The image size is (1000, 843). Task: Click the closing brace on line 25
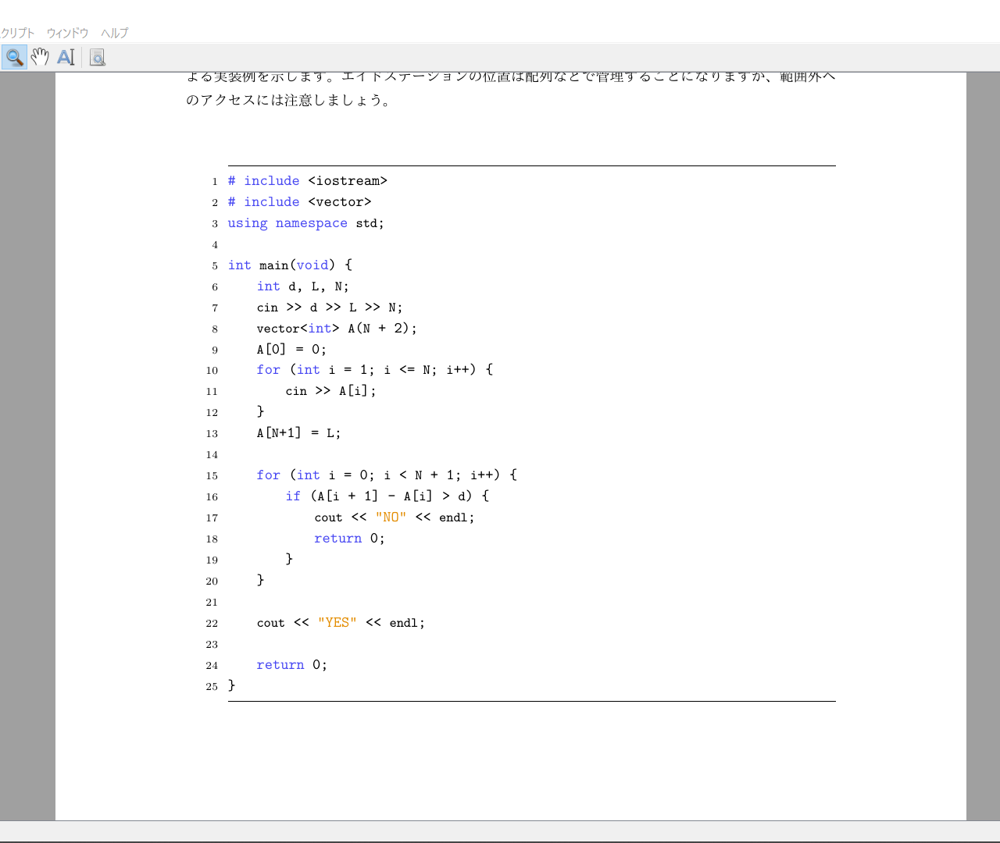click(232, 685)
